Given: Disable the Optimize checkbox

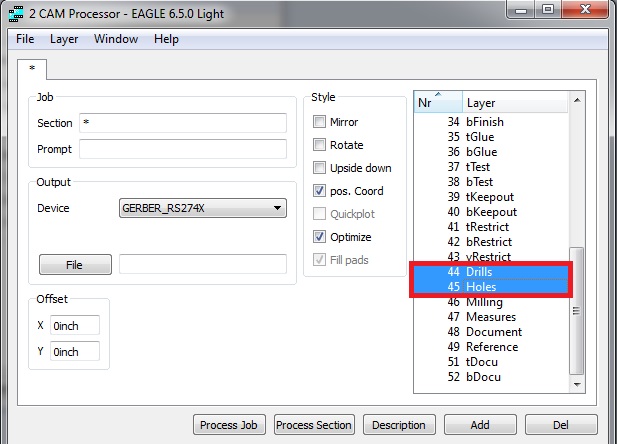Looking at the screenshot, I should tap(320, 237).
